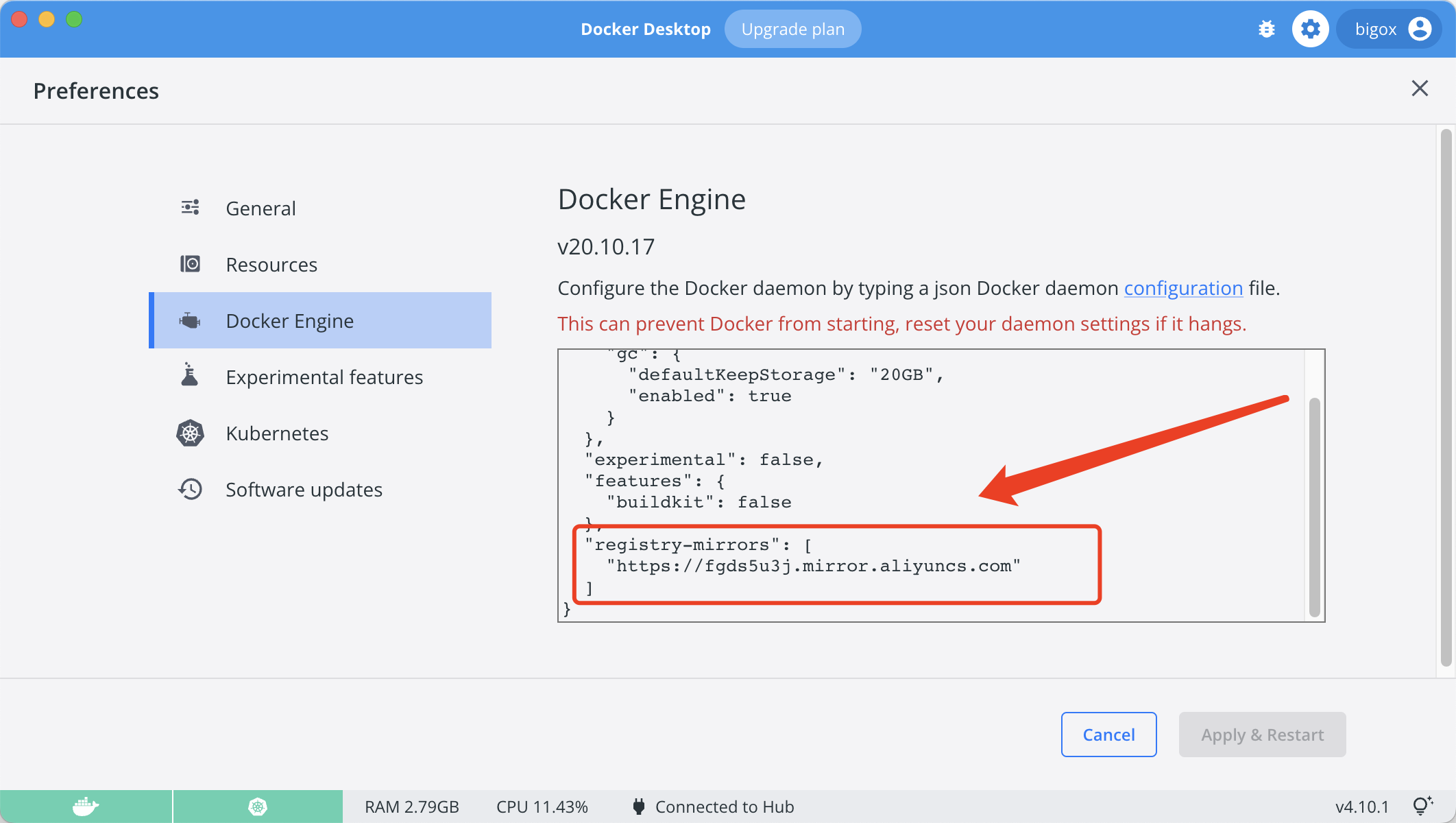Click the bigox user account avatar

(1420, 29)
